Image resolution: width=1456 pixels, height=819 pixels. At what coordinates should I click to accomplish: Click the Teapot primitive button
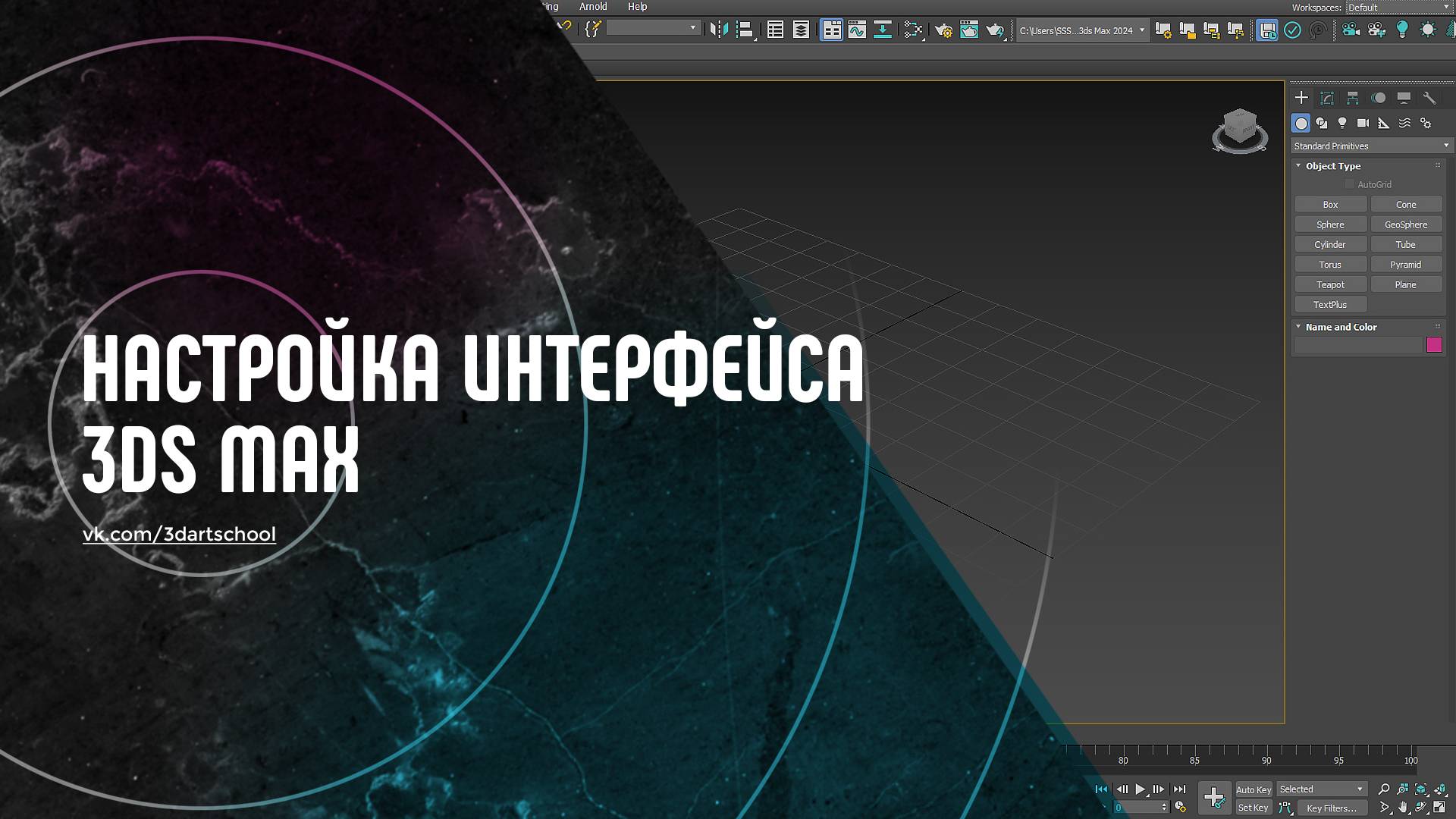(1330, 284)
